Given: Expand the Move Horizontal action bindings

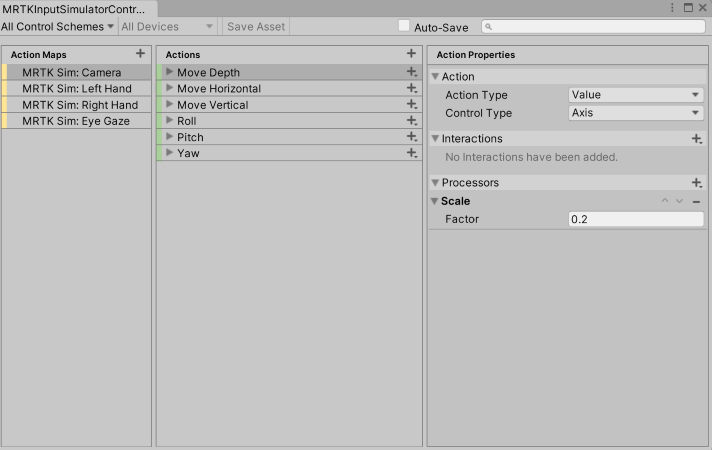Looking at the screenshot, I should pos(169,88).
